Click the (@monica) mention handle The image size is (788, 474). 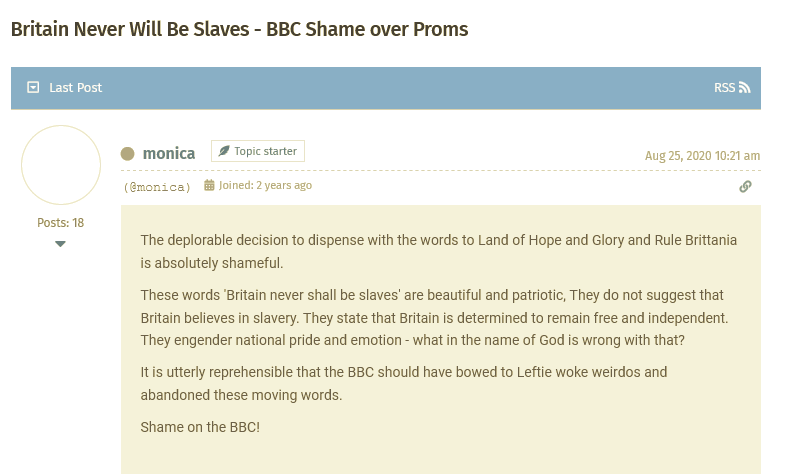(157, 186)
